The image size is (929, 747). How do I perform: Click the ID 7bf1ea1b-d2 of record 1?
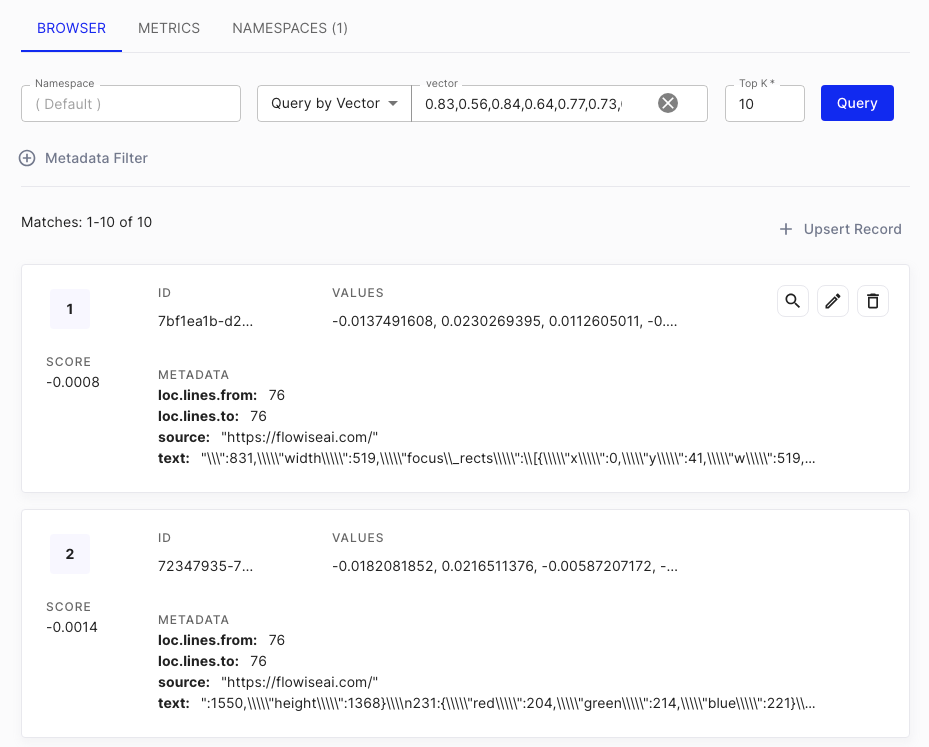click(x=205, y=322)
